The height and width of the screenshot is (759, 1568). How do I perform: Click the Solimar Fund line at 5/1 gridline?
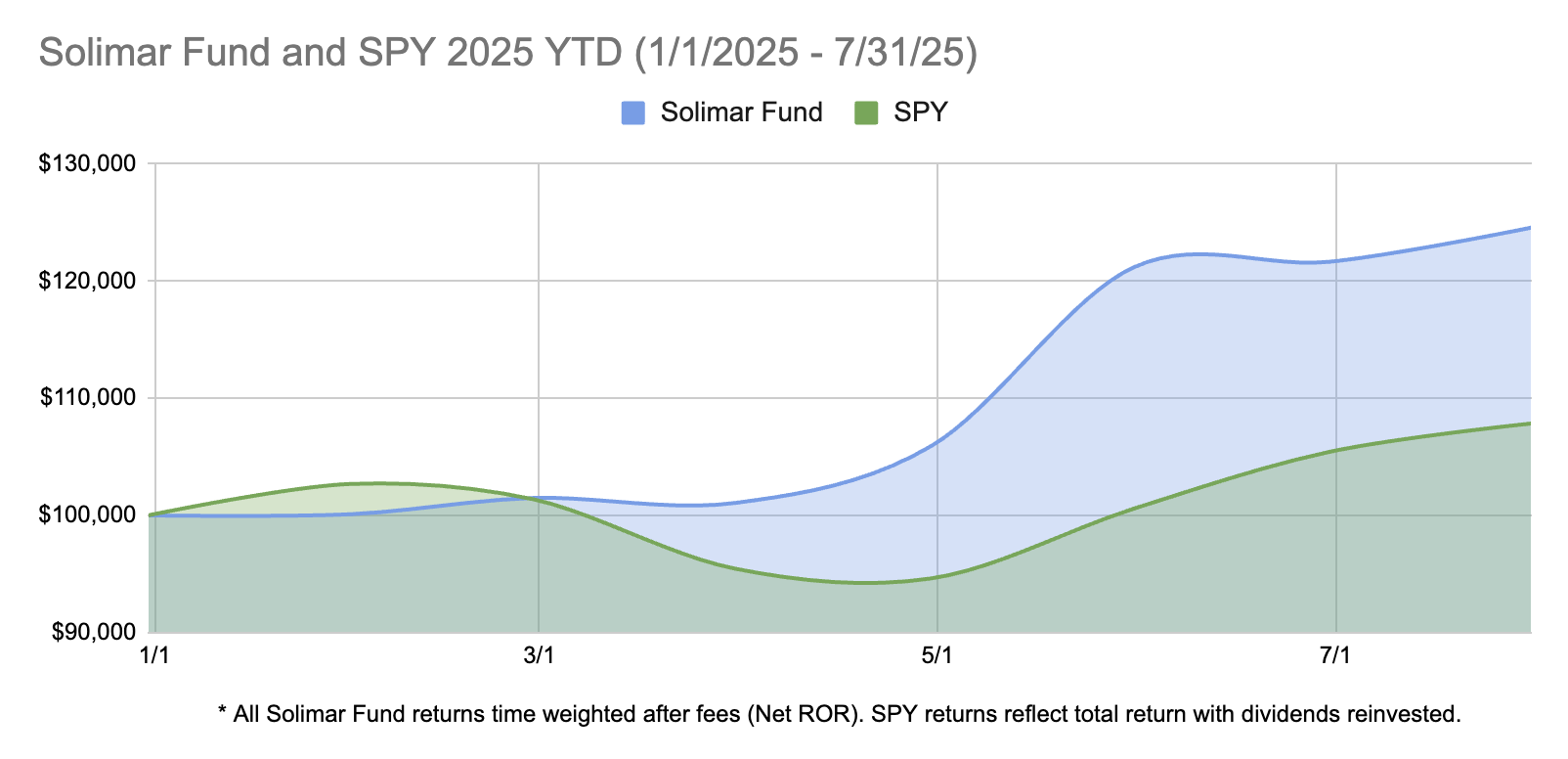937,441
